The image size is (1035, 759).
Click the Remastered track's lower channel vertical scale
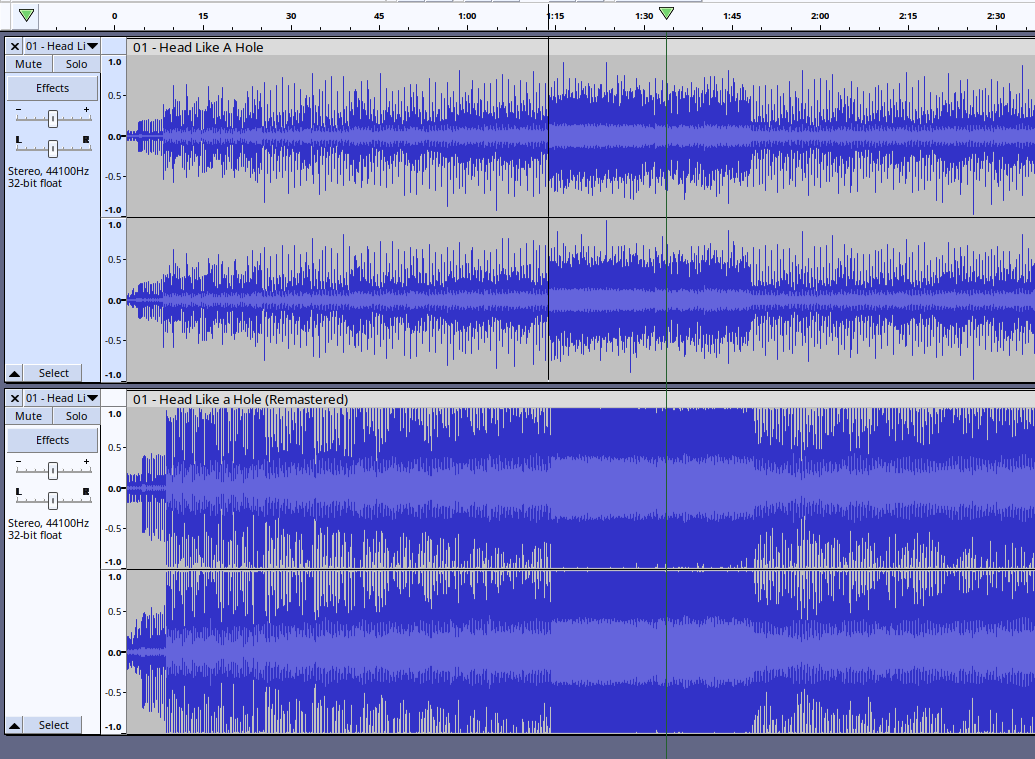point(114,652)
